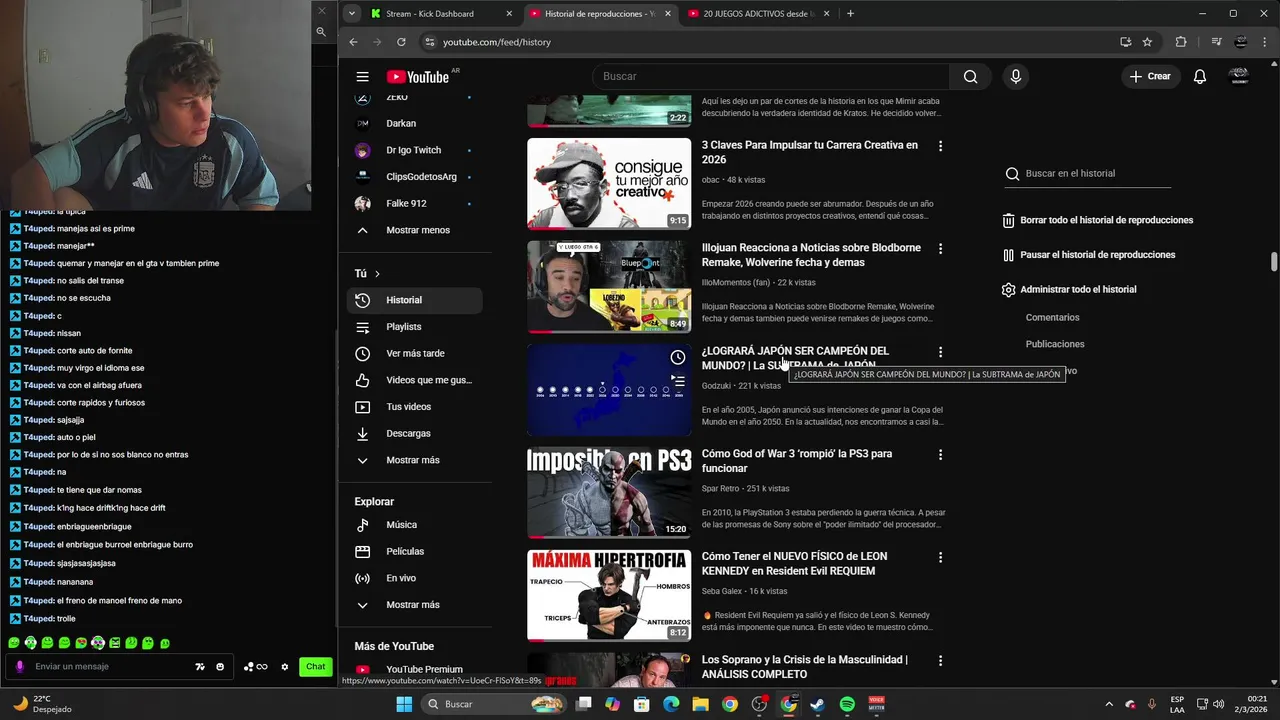Open options menu for '3 Claves Para Impulsar' video
Viewport: 1280px width, 720px height.
click(940, 146)
